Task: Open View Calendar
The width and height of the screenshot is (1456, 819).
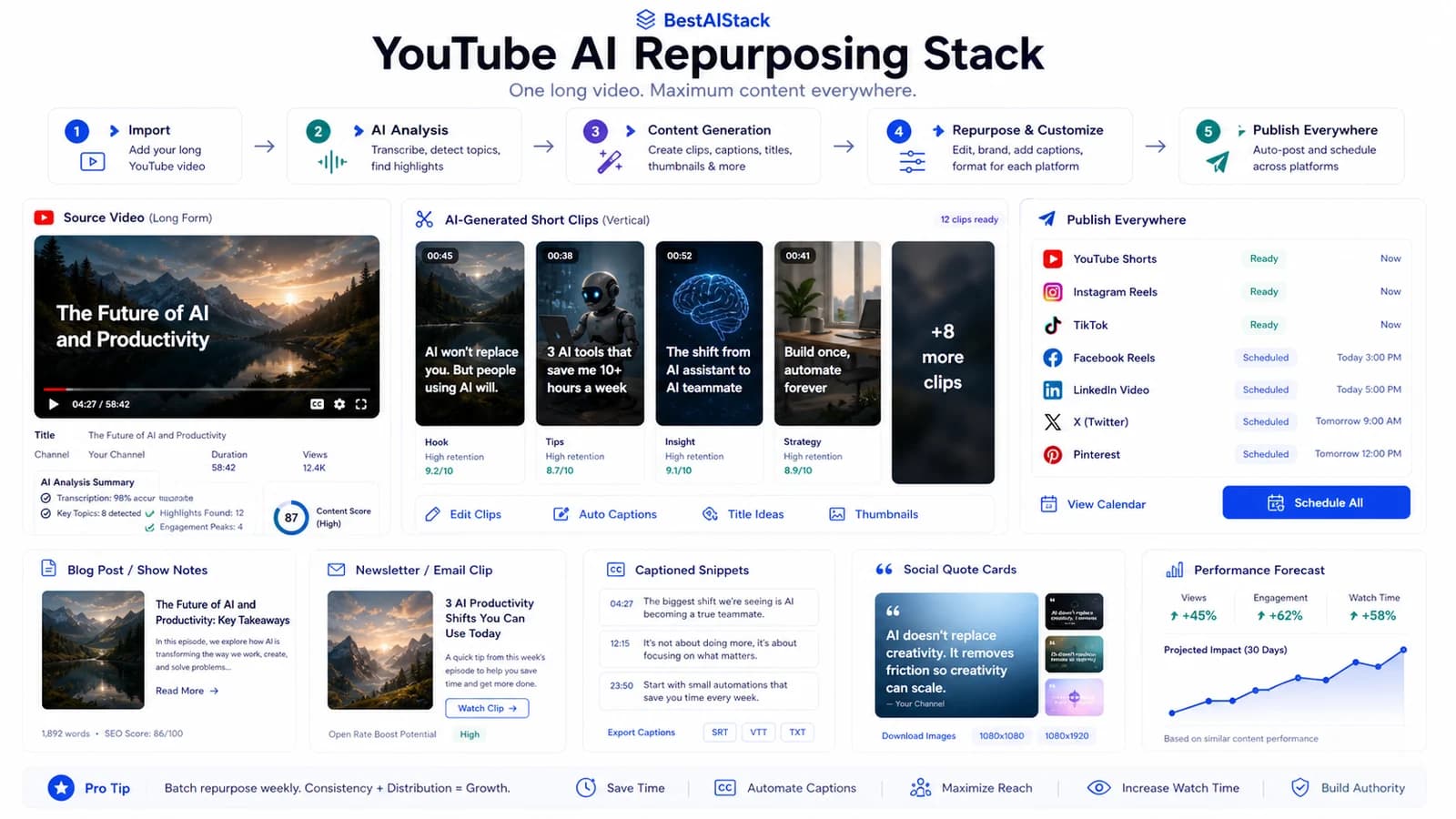Action: (x=1093, y=504)
